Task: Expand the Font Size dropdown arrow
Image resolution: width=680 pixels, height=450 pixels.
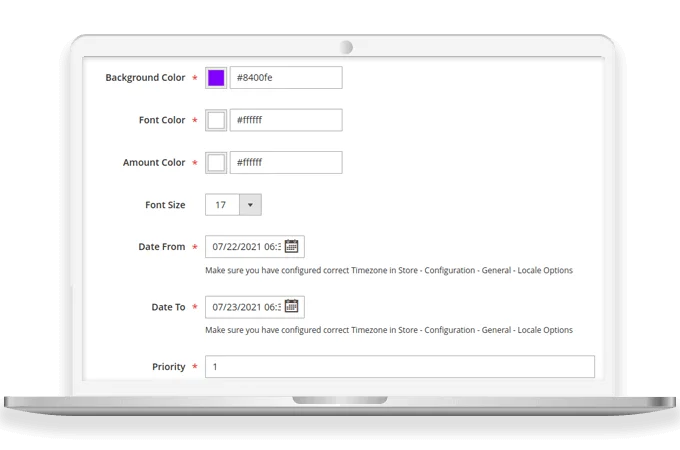Action: 250,205
